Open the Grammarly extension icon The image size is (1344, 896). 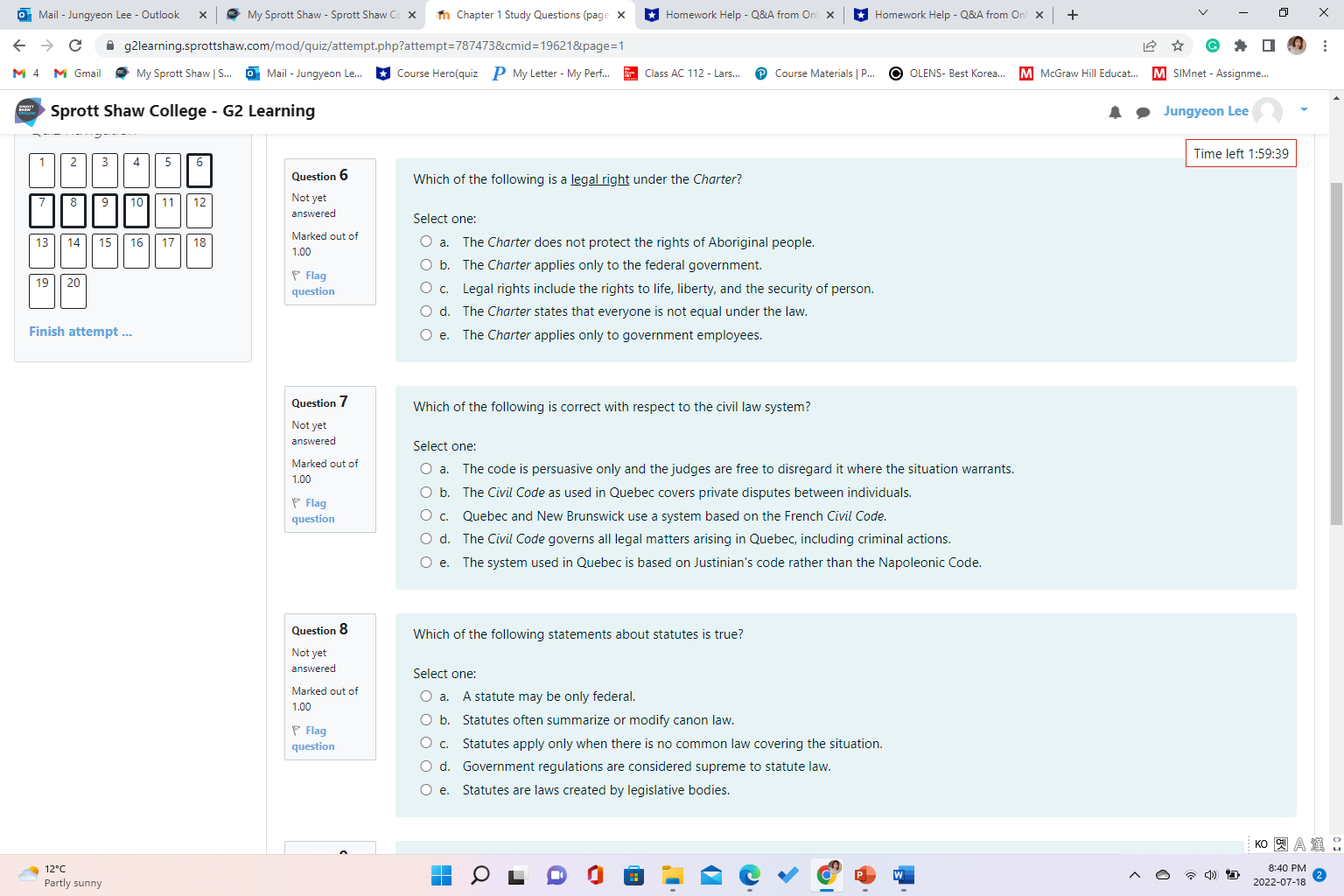click(1213, 45)
